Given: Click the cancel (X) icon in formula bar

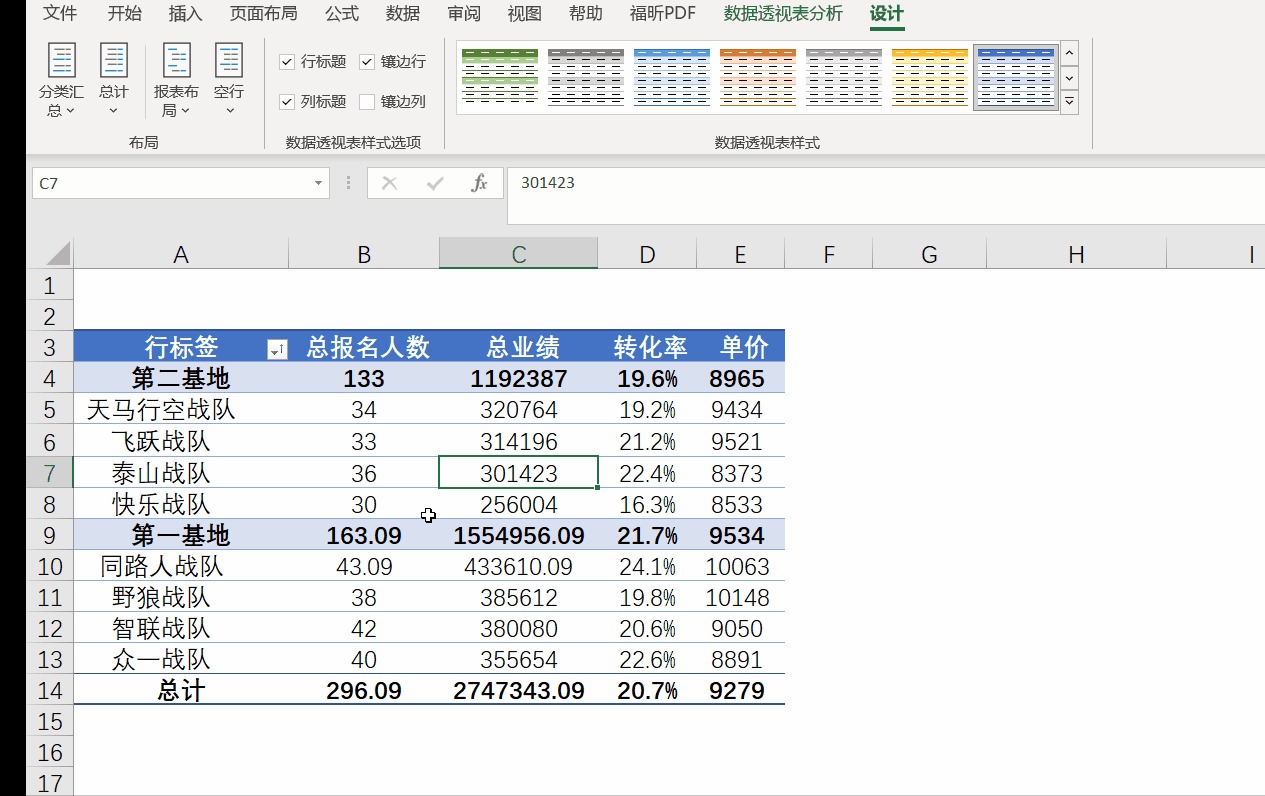Looking at the screenshot, I should click(x=390, y=183).
